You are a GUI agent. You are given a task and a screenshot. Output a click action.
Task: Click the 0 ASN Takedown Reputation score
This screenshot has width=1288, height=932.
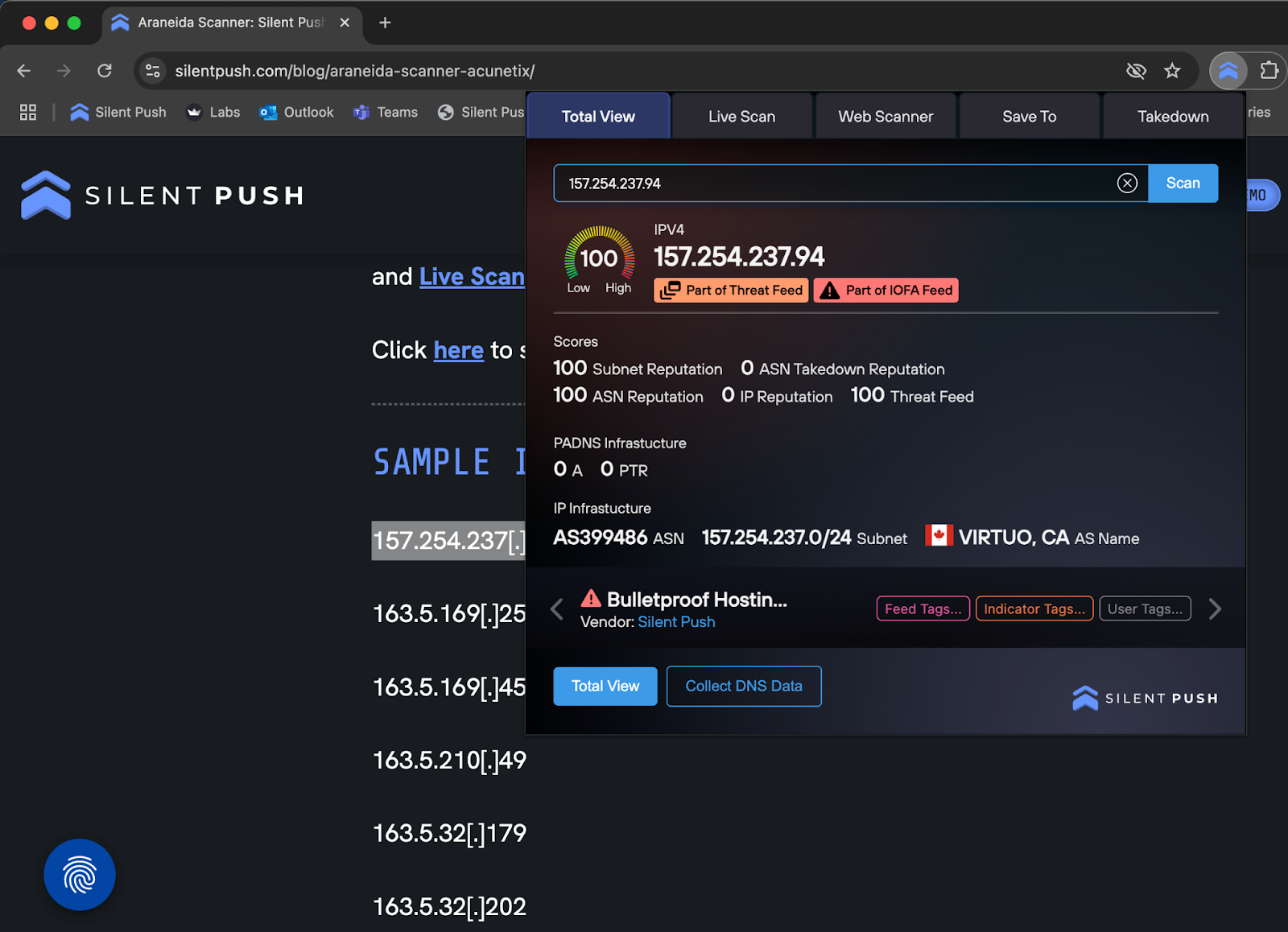[x=842, y=369]
